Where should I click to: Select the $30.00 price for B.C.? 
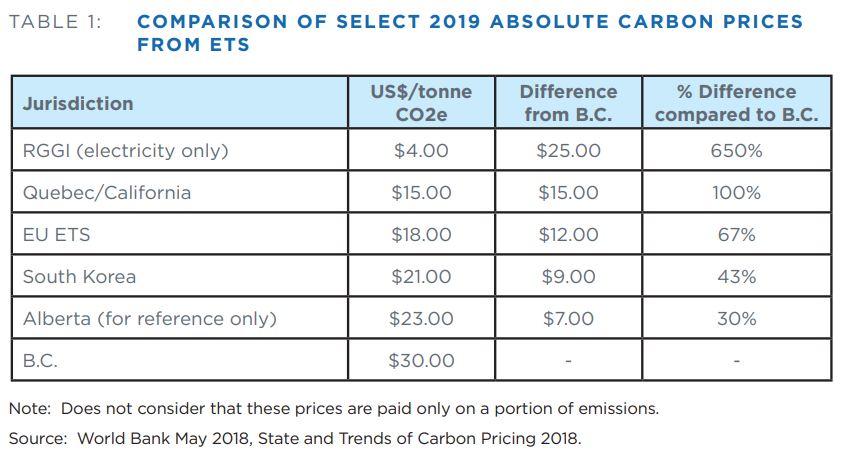pyautogui.click(x=421, y=361)
